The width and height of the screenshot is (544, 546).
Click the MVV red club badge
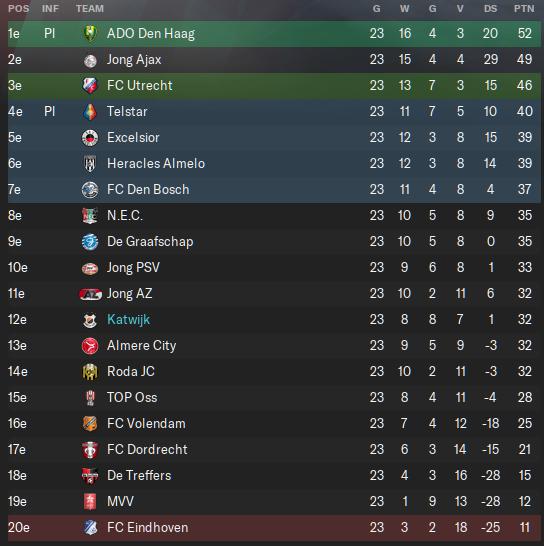pos(90,502)
